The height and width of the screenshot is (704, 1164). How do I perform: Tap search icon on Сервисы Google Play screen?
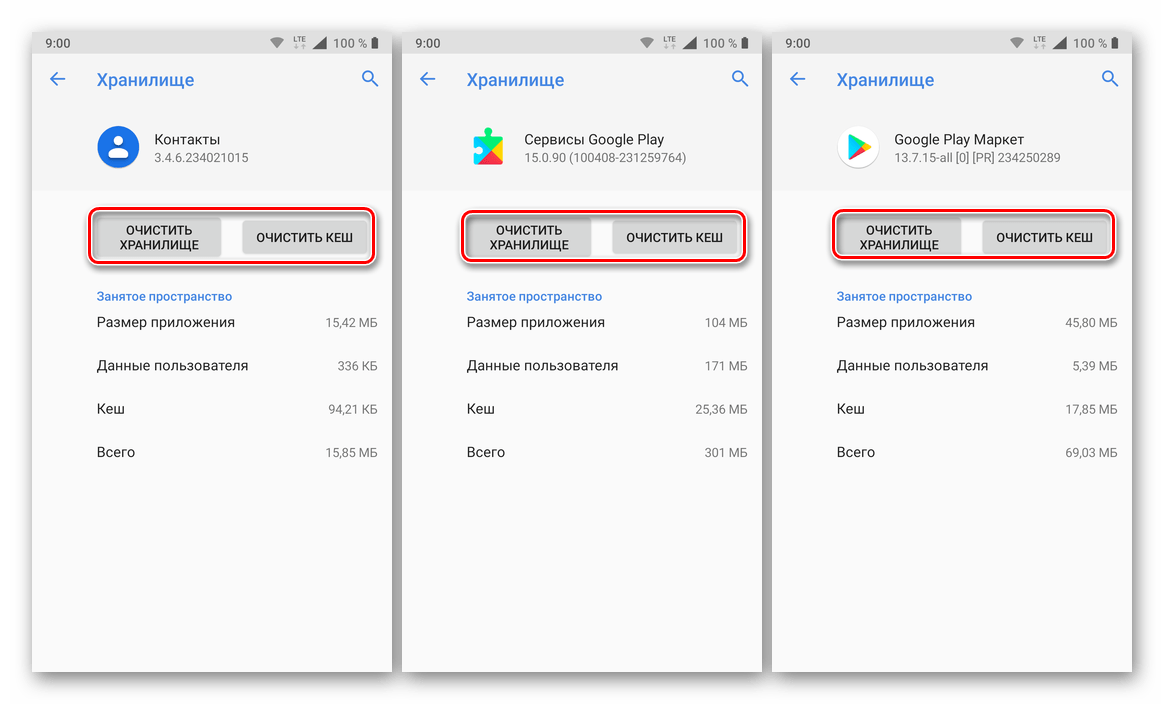coord(739,79)
